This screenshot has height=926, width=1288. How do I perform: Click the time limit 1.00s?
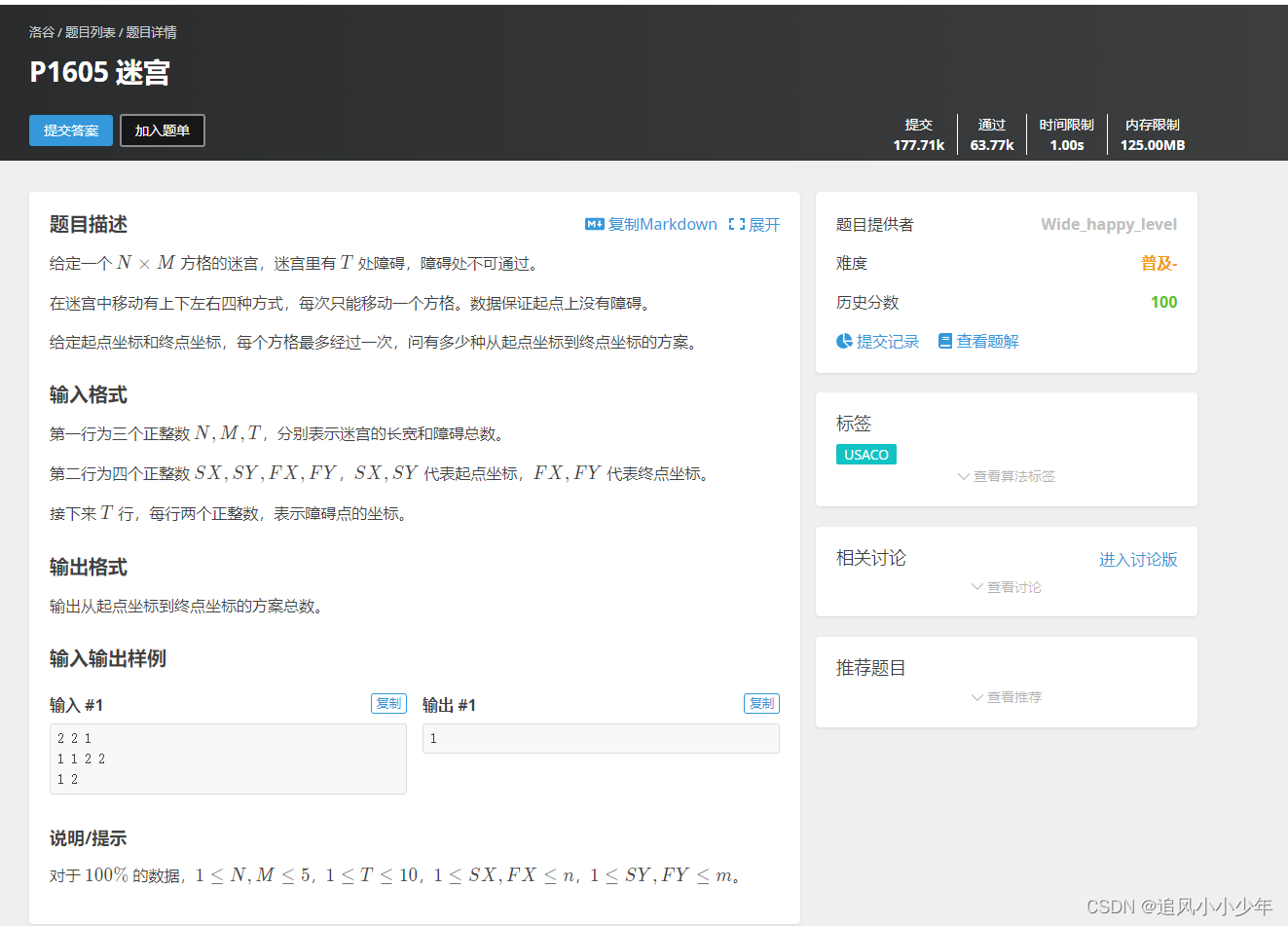tap(1067, 145)
